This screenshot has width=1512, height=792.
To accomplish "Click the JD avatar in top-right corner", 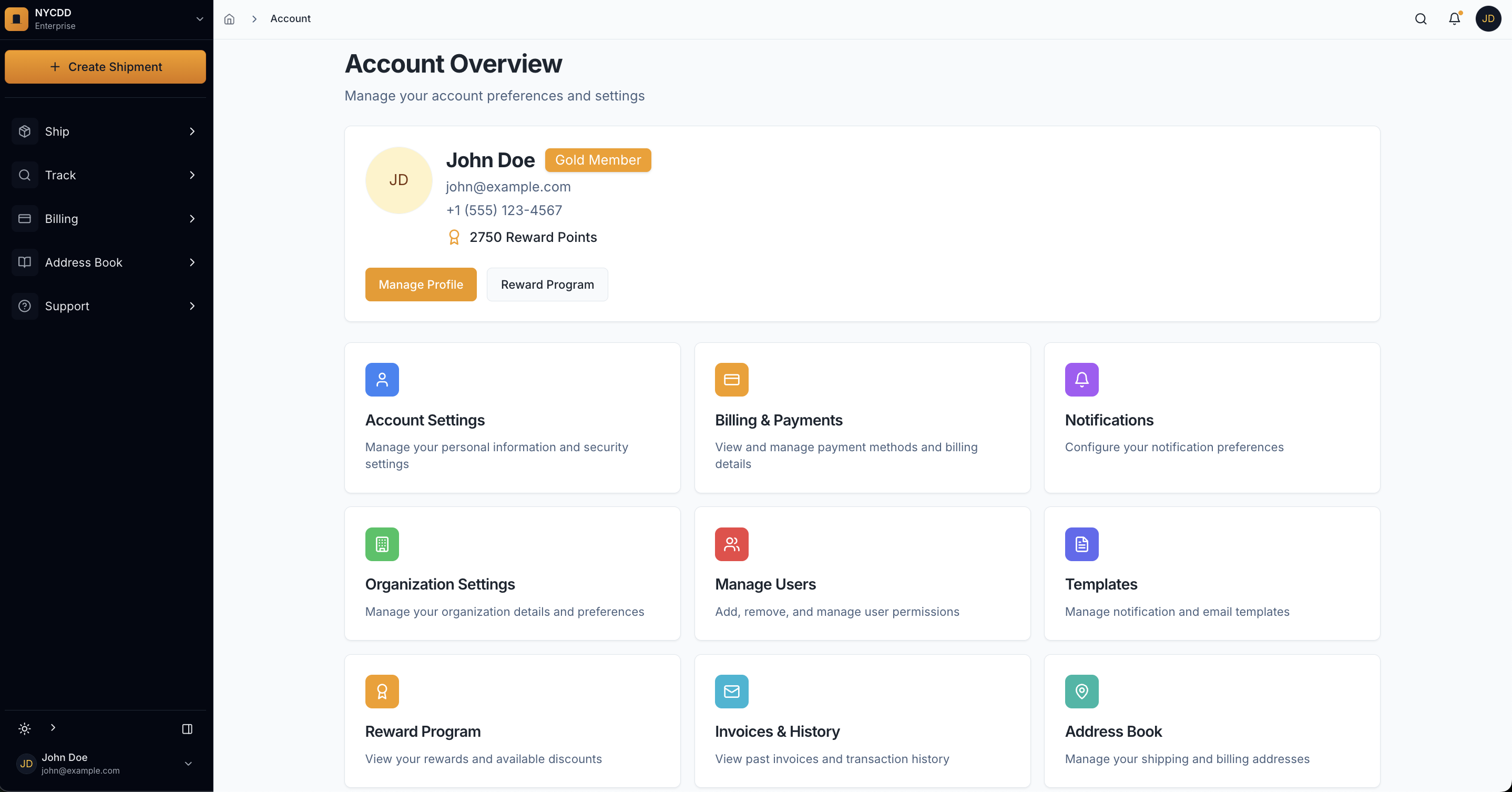I will [x=1488, y=19].
